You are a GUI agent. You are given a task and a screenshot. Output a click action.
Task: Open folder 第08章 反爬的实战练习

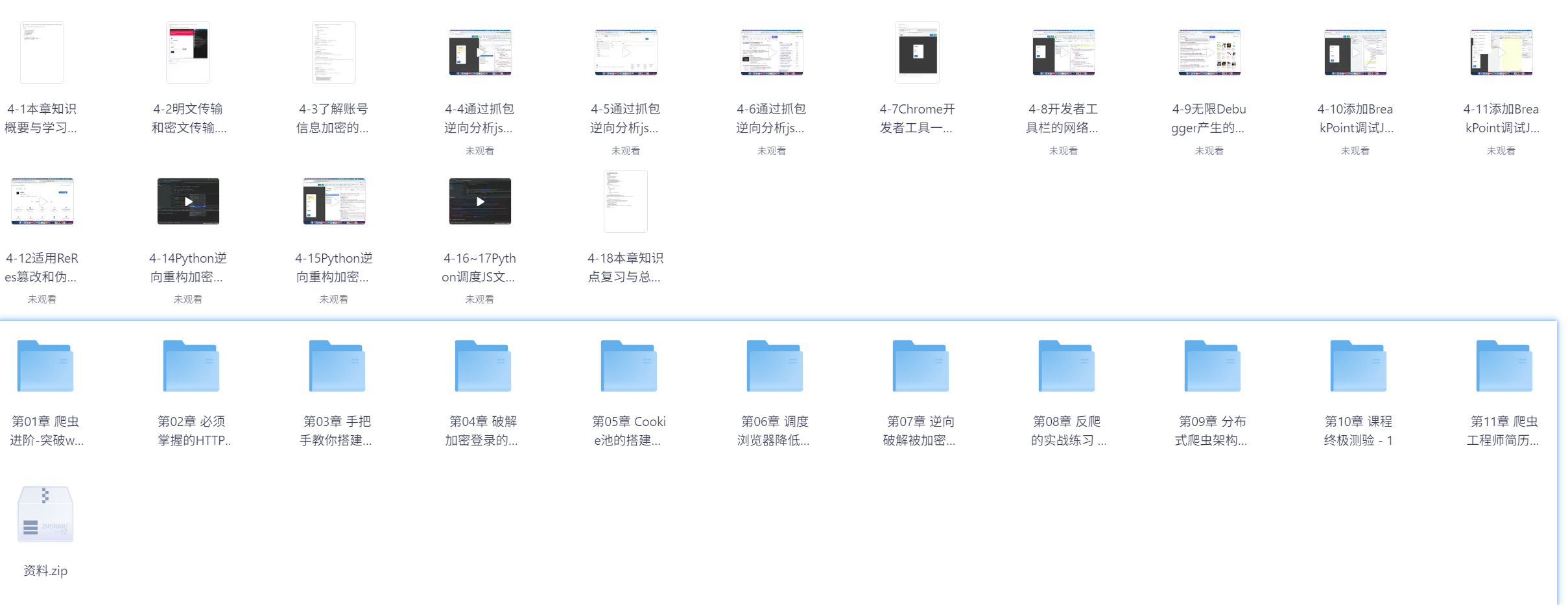1067,366
